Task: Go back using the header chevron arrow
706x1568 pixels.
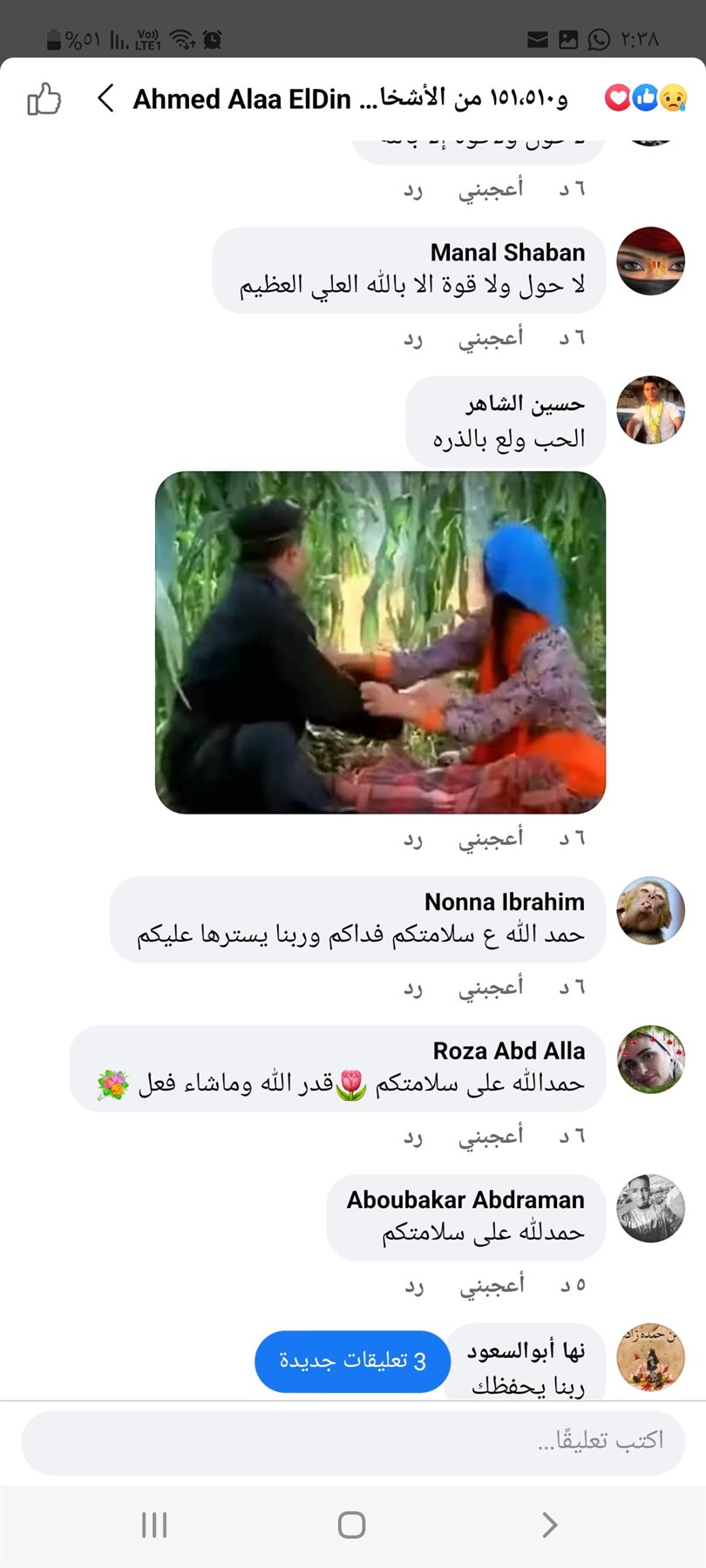Action: [x=105, y=98]
